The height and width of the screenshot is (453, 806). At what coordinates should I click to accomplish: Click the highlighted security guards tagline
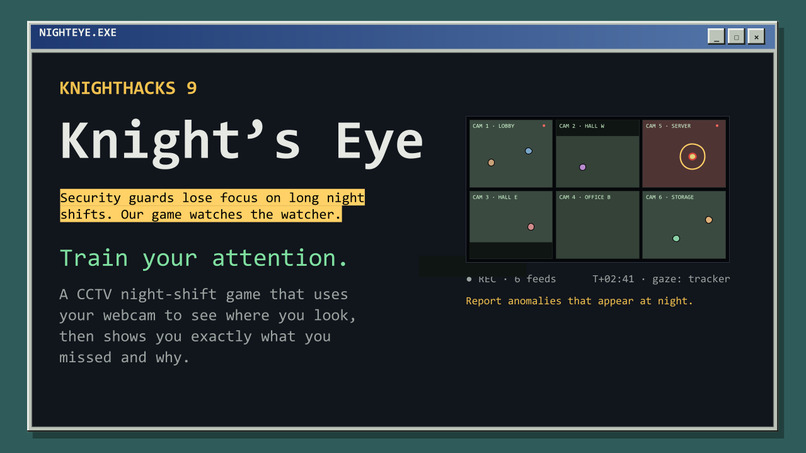click(x=212, y=206)
